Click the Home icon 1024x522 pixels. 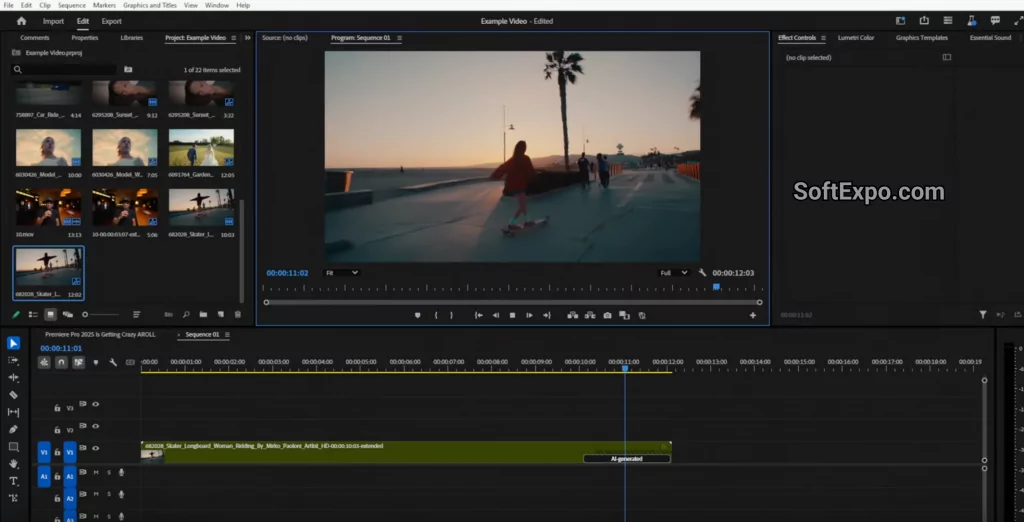pos(22,21)
